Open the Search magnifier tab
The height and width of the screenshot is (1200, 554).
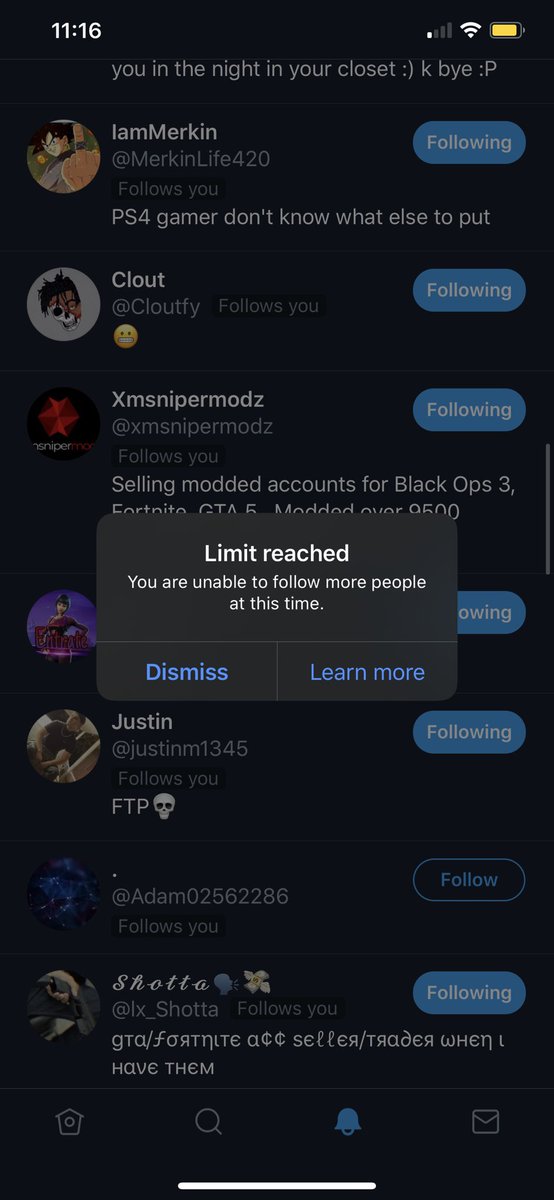pyautogui.click(x=208, y=1122)
